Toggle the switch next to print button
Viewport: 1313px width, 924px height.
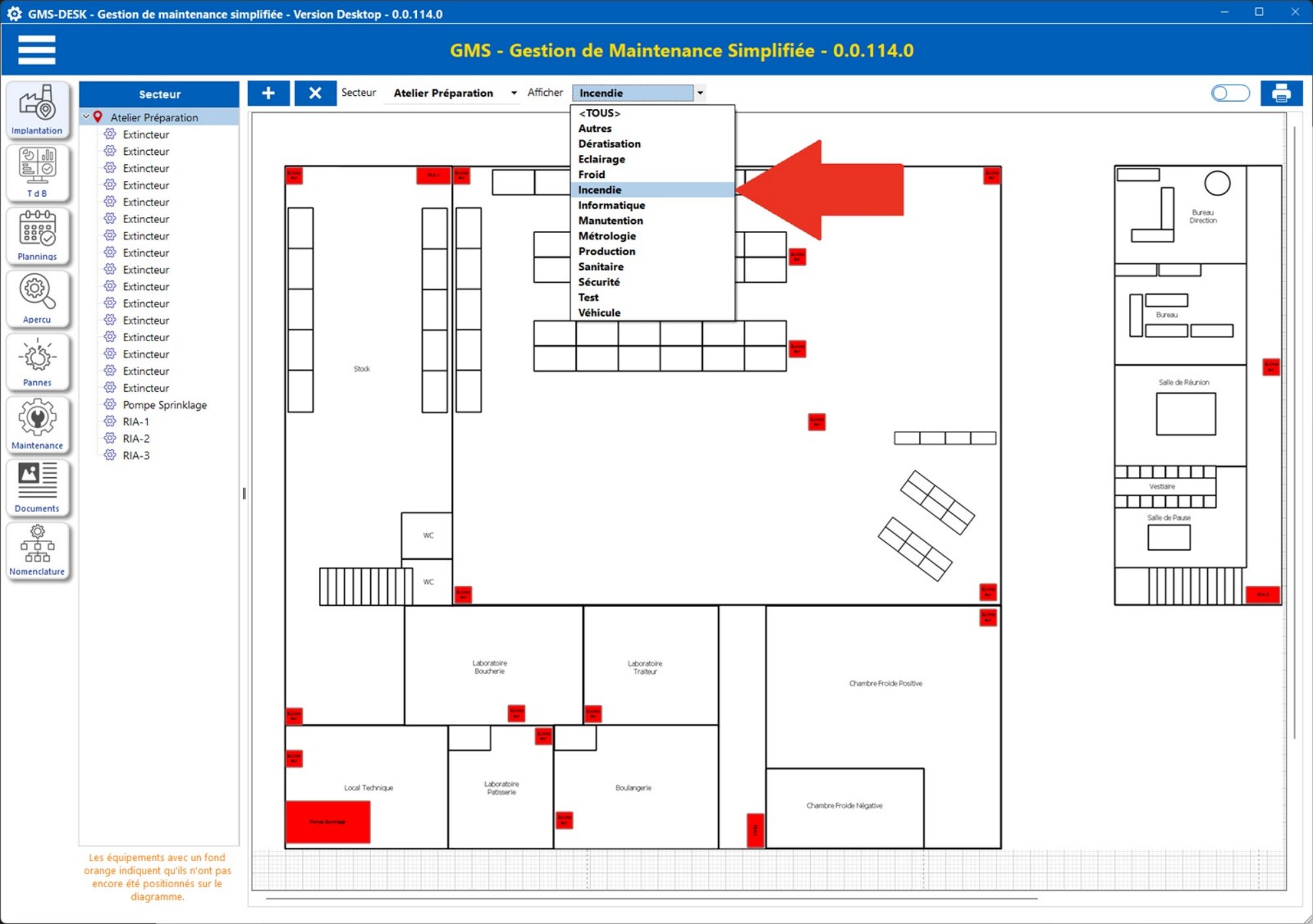(x=1230, y=93)
